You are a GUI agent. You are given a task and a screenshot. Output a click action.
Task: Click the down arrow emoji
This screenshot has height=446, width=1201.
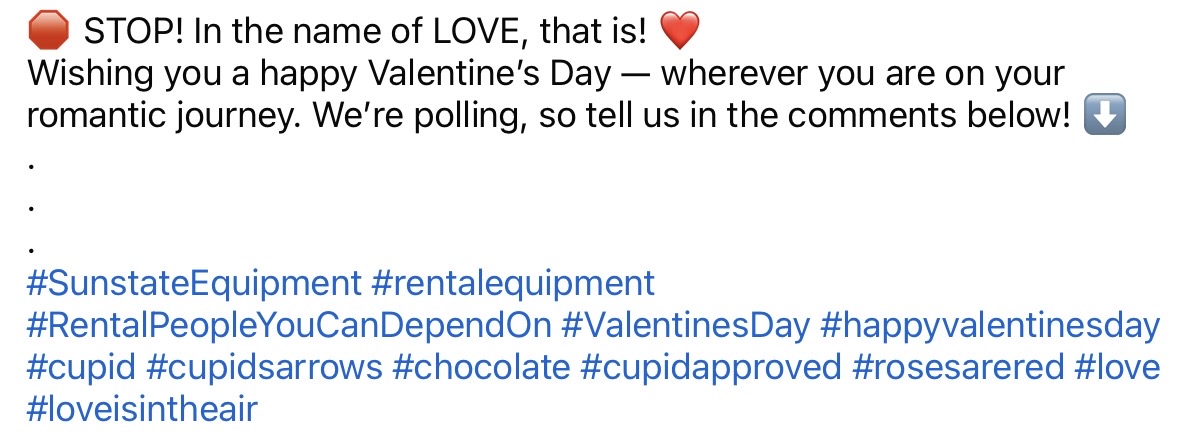coord(1105,118)
